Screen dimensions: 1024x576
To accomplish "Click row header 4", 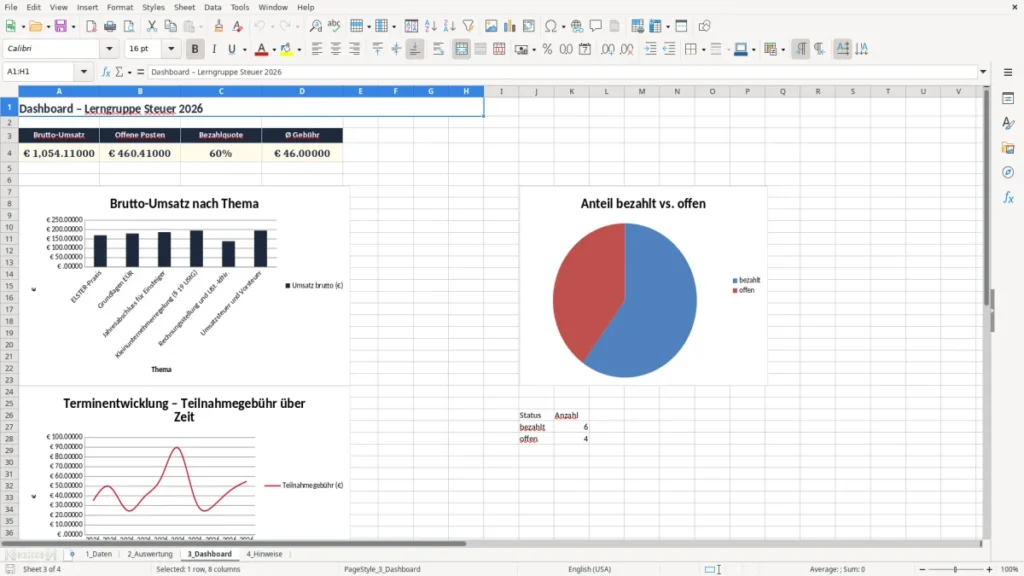I will coord(9,153).
